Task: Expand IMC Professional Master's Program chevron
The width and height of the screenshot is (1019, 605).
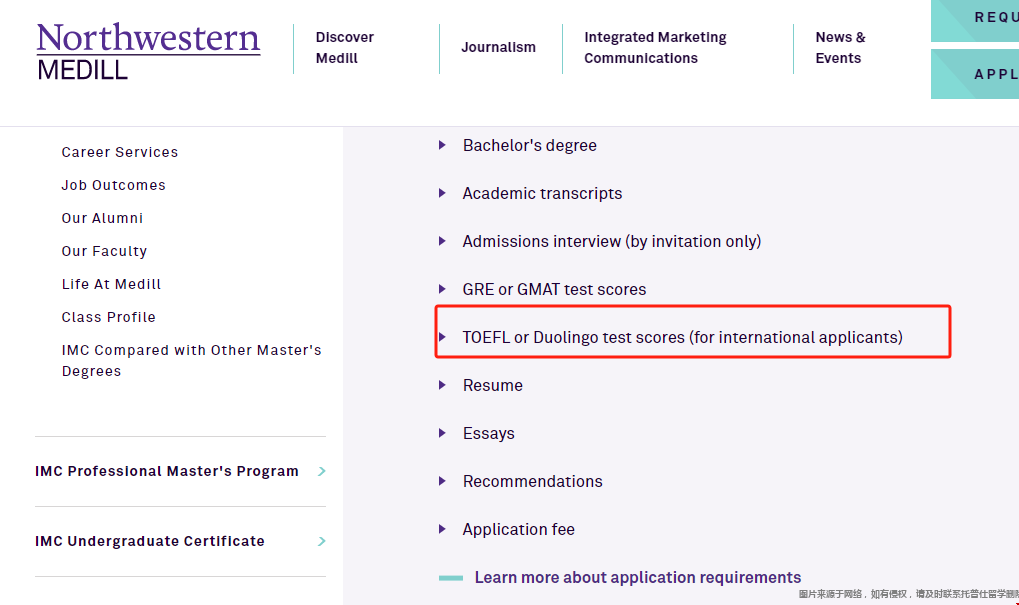Action: pos(322,471)
